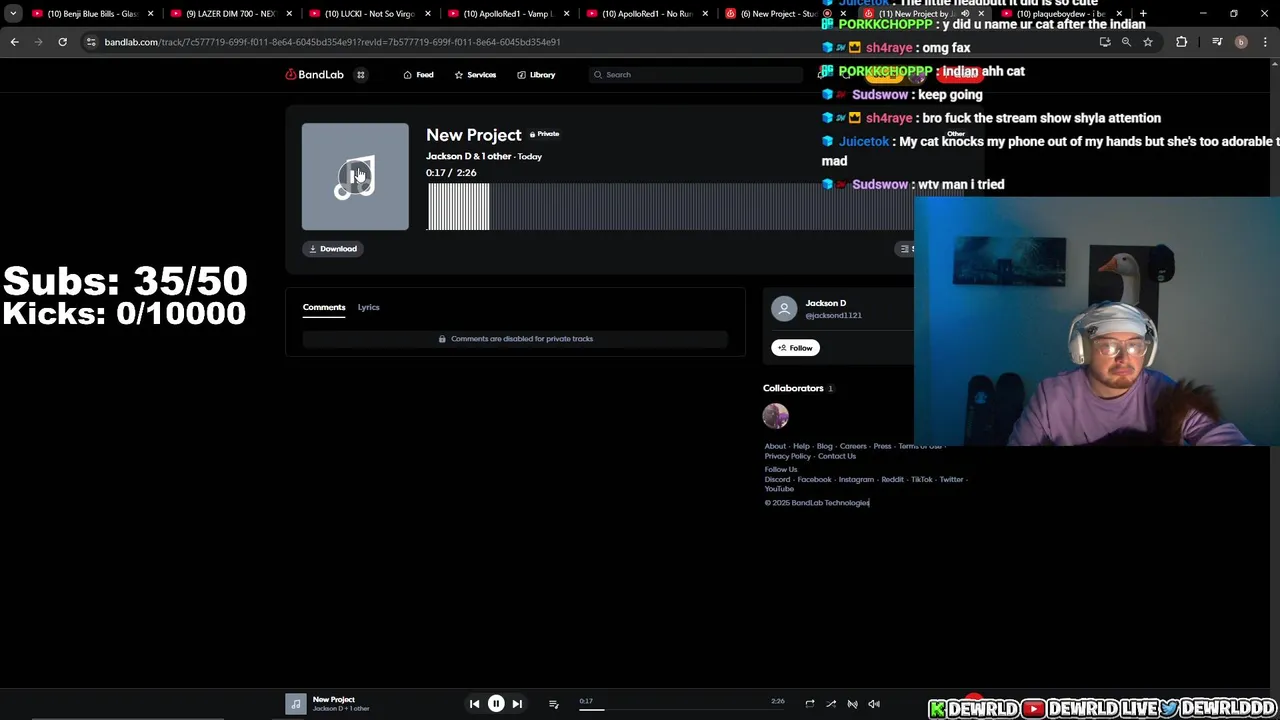Go back in the browser
This screenshot has width=1280, height=720.
pos(14,42)
